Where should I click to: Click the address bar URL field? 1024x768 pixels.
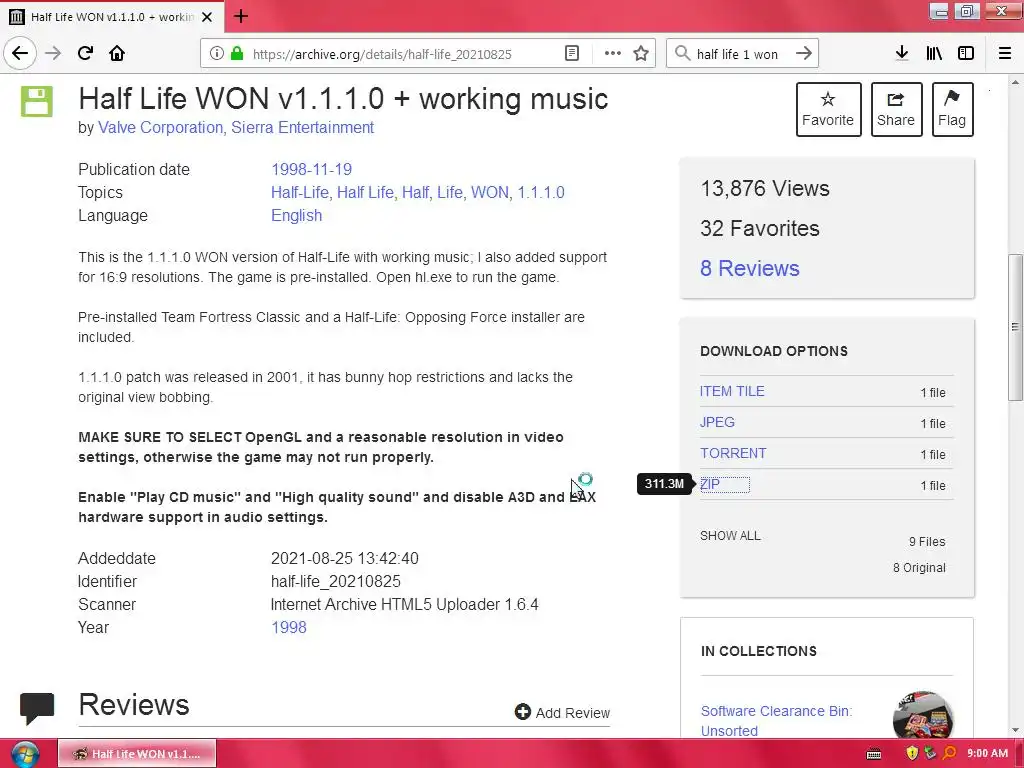pos(405,54)
